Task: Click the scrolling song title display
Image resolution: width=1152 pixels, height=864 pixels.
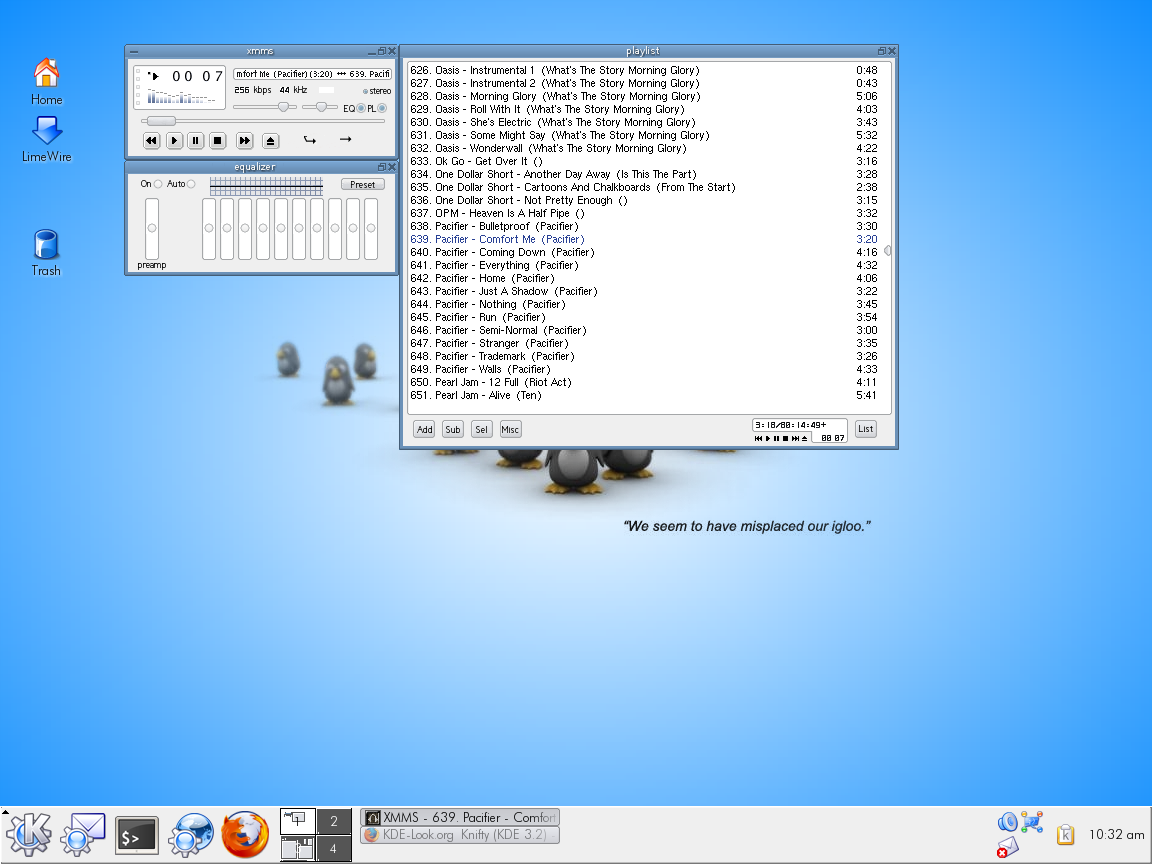Action: click(x=312, y=73)
